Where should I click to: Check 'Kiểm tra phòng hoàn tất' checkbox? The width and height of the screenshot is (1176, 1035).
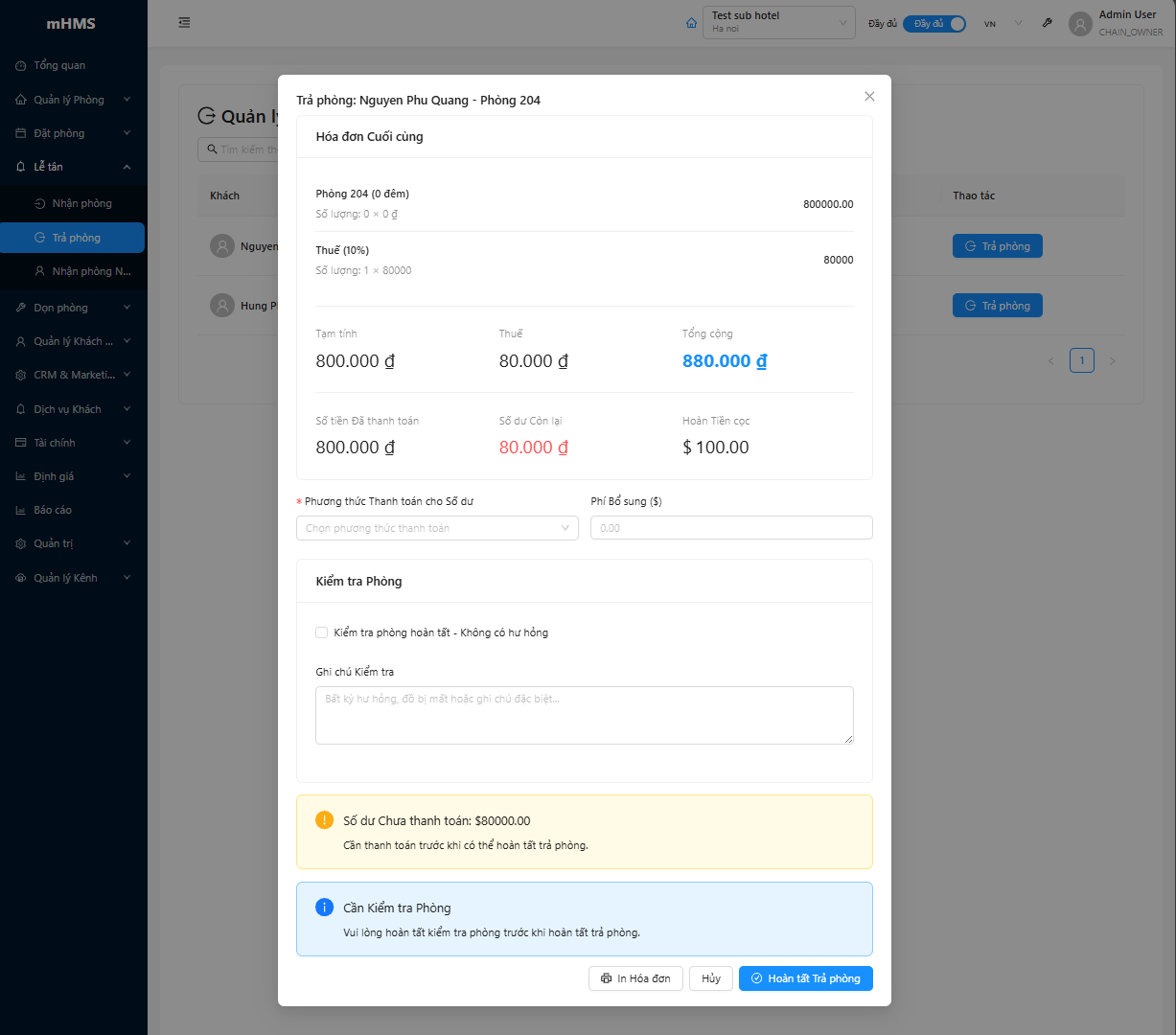pos(322,632)
